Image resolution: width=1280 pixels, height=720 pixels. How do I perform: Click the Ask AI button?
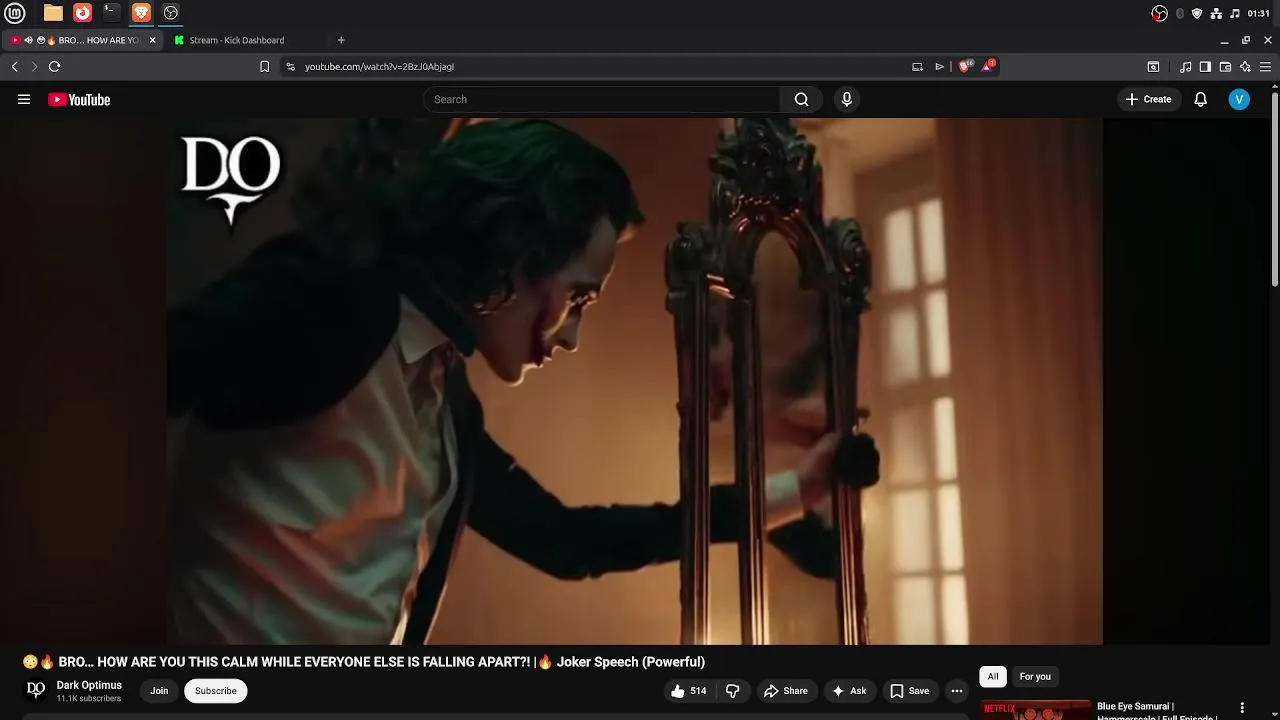click(849, 691)
